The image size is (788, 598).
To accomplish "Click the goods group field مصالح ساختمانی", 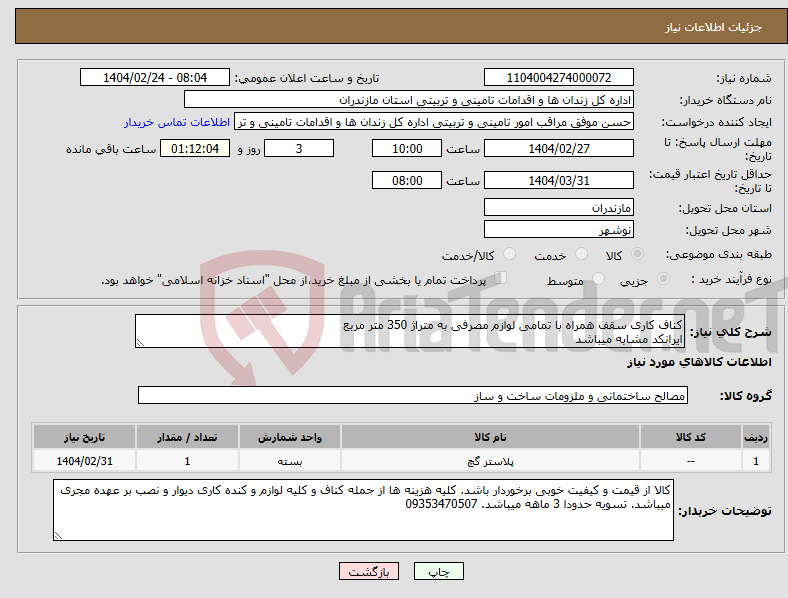I will point(413,395).
